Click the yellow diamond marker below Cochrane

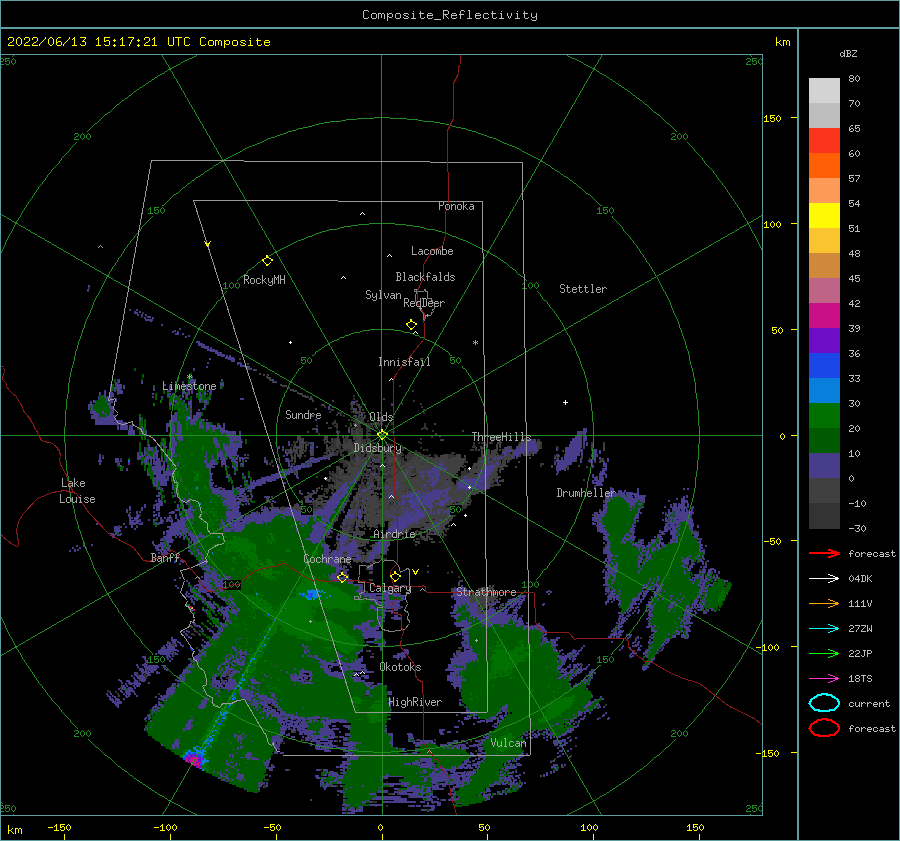(x=343, y=577)
